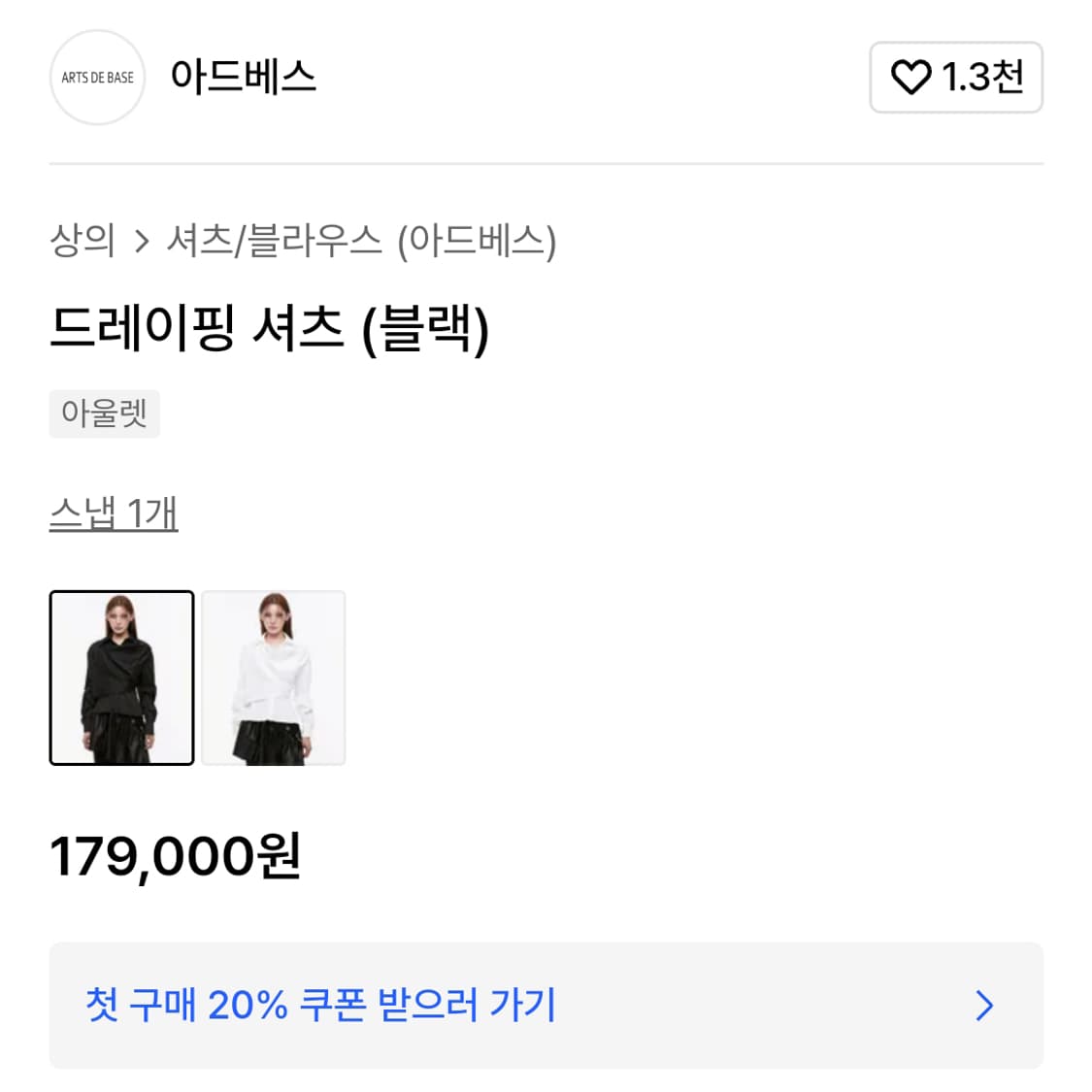The image size is (1092, 1092).
Task: Select the breadcrumb separator arrow icon
Action: point(144,244)
